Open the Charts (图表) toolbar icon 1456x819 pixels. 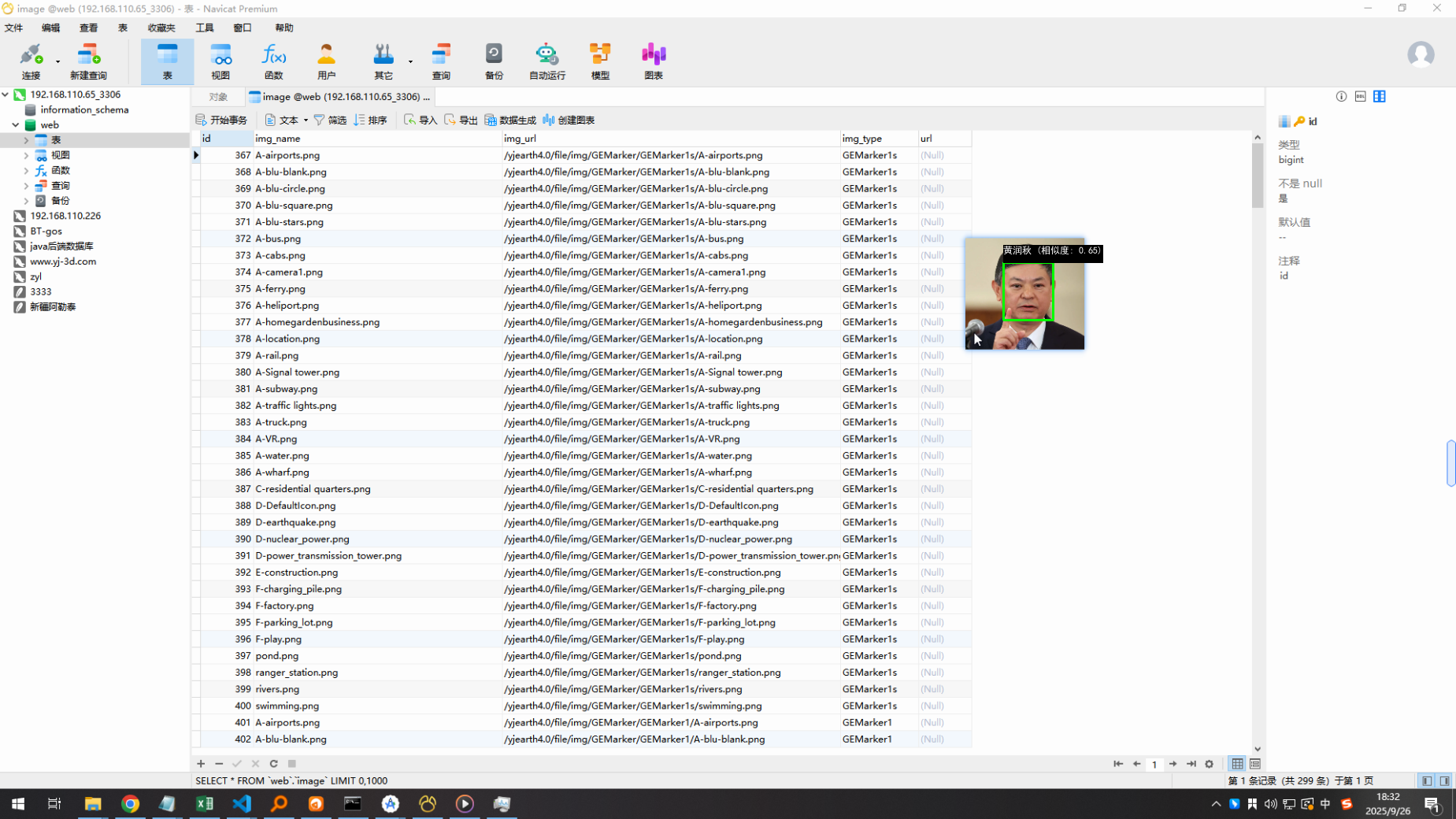pos(654,61)
